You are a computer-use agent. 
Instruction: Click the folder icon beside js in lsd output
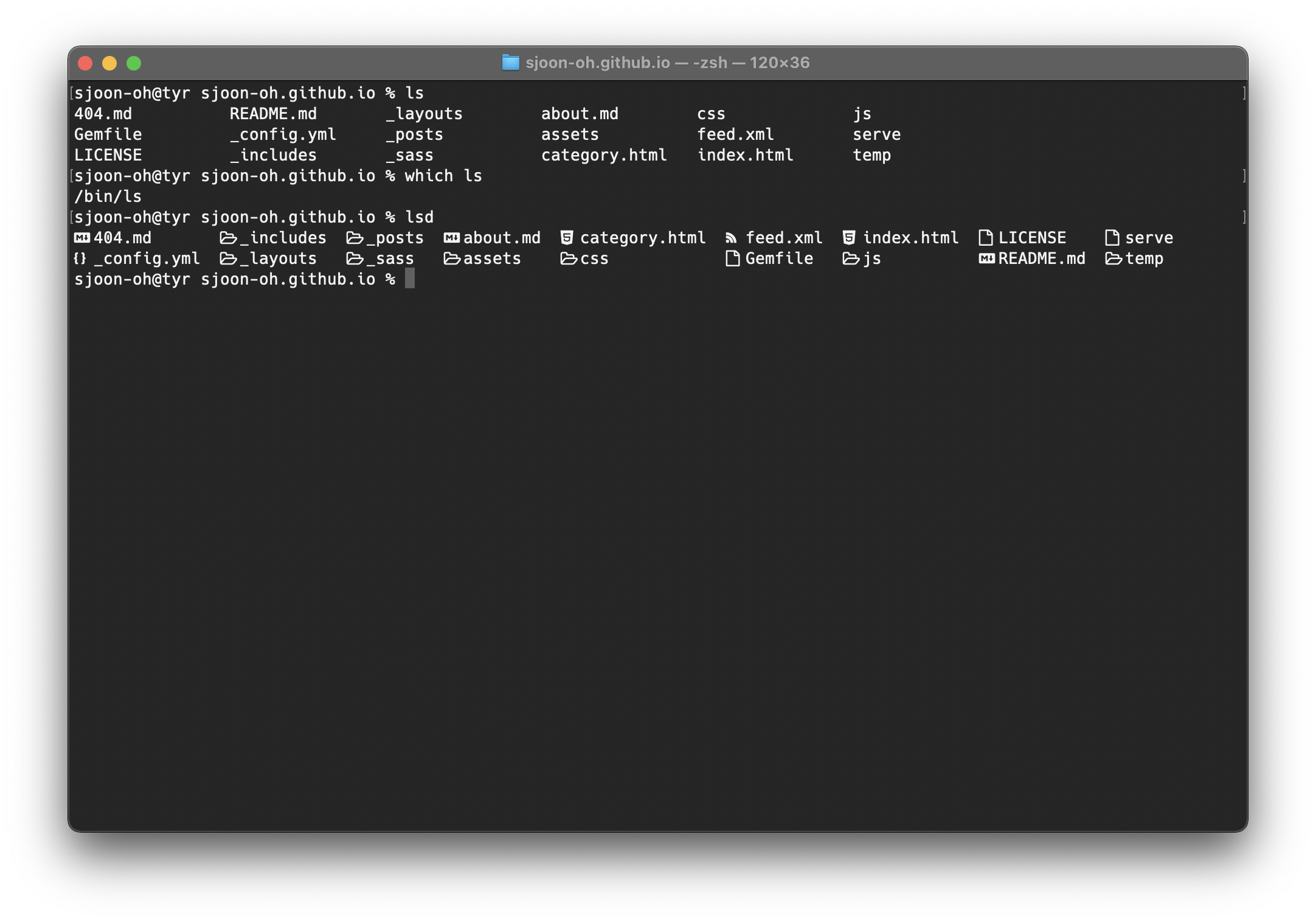[851, 258]
